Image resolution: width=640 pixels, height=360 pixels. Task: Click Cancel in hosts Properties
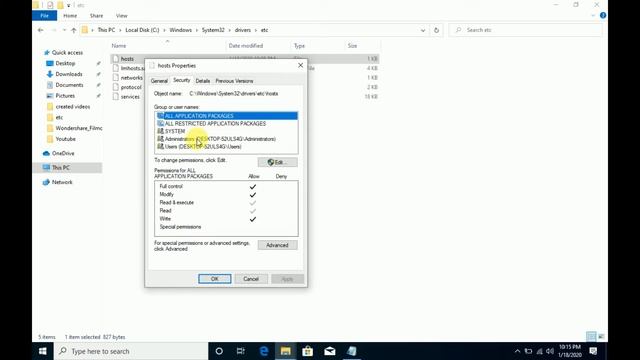pyautogui.click(x=251, y=279)
